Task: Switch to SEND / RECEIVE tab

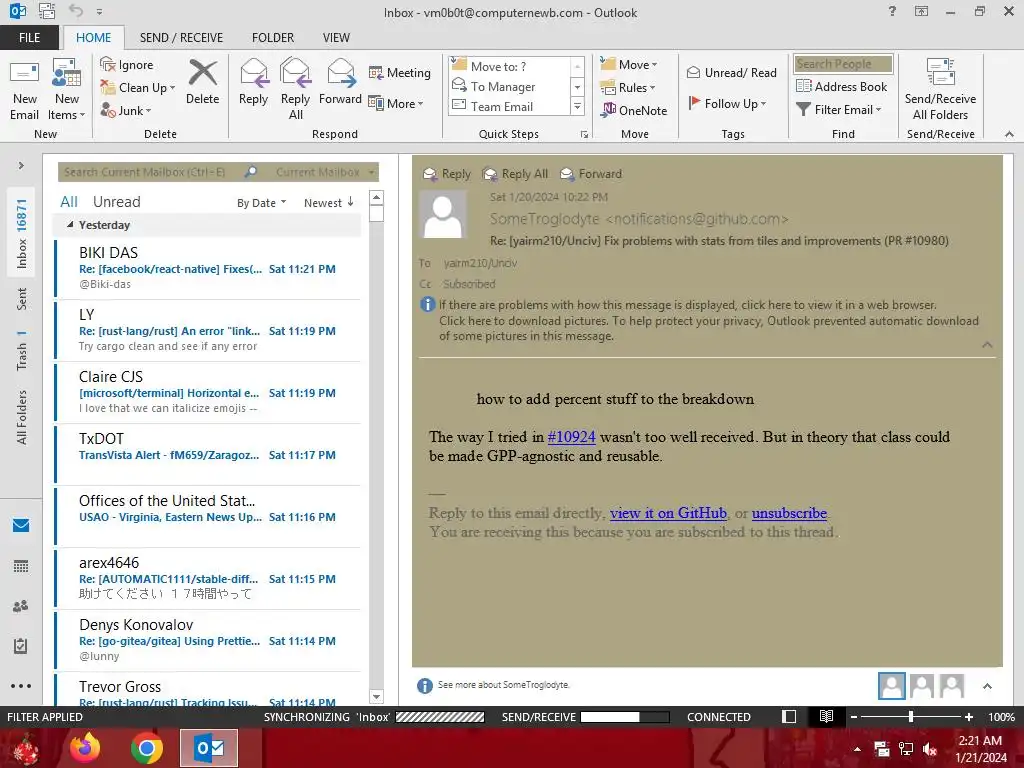Action: pos(181,38)
